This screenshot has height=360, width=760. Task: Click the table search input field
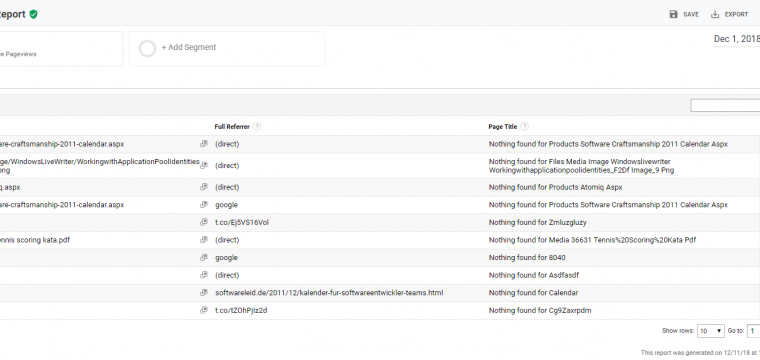[725, 105]
